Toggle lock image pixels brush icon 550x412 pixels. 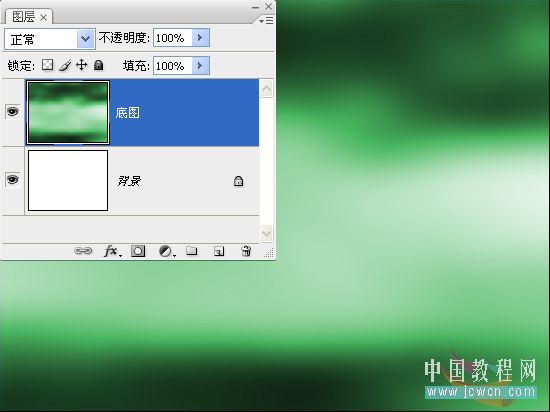(x=65, y=65)
